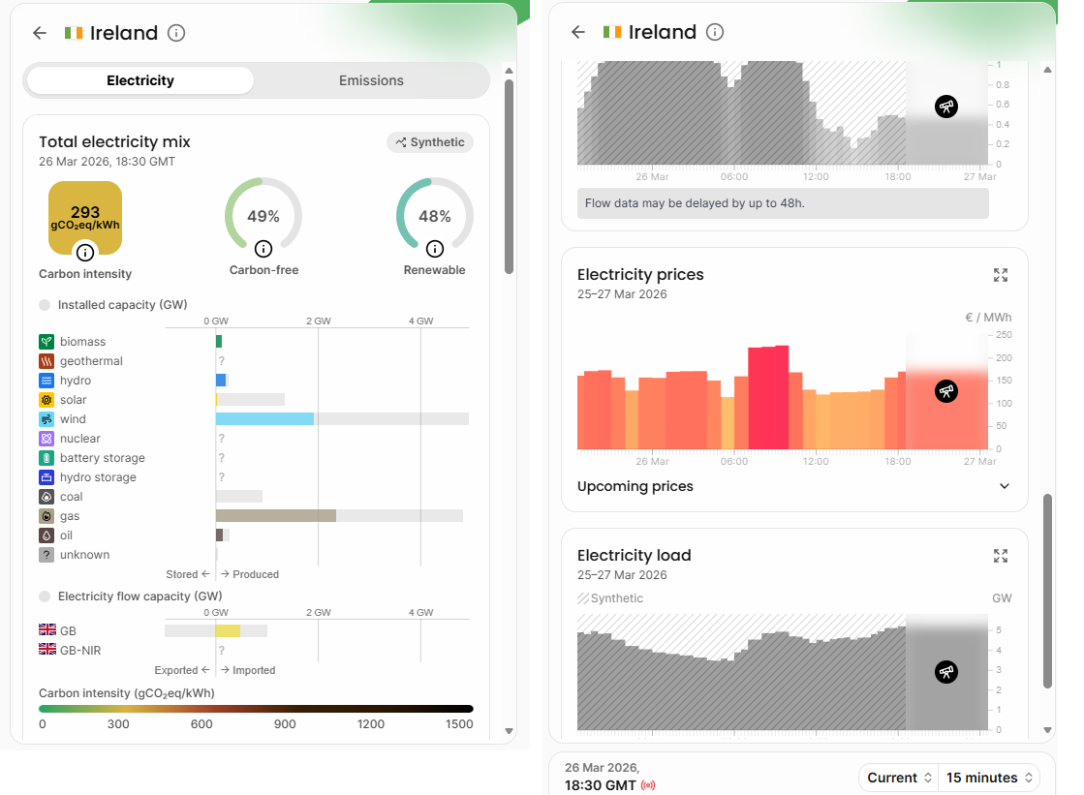Viewport: 1084px width, 795px height.
Task: Click the 'battery storage' label
Action: [x=102, y=458]
